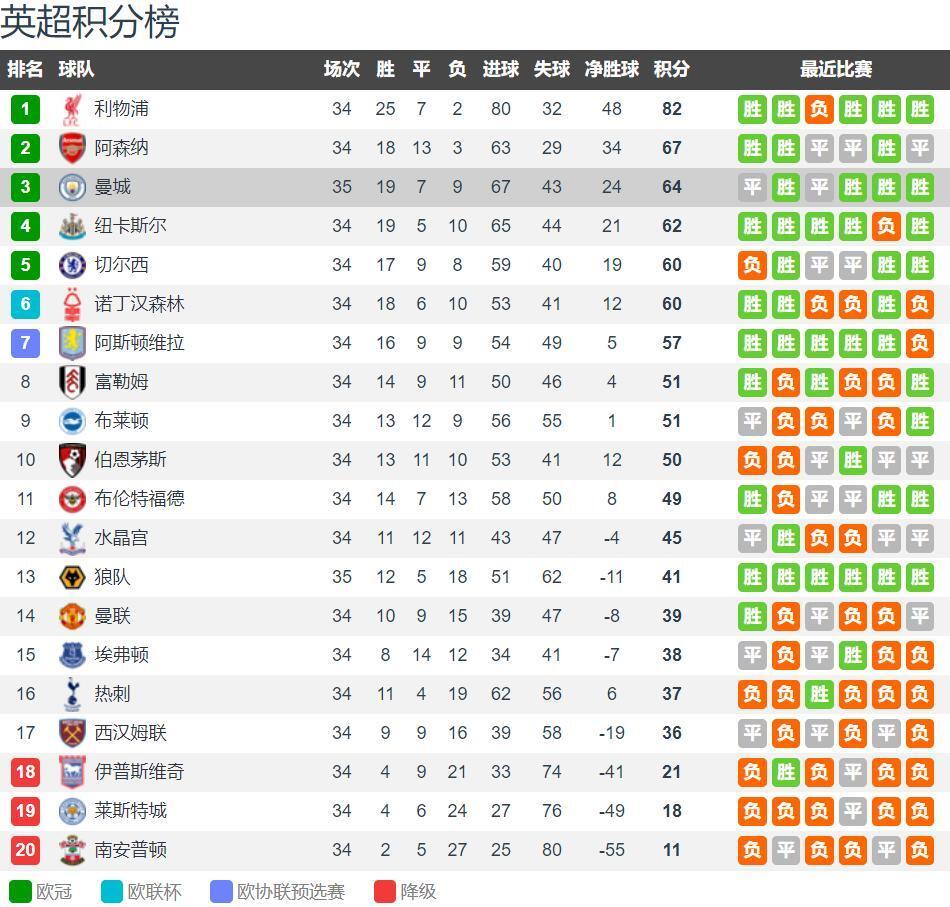This screenshot has width=950, height=907.
Task: Click Liverpool's orange 负 recent match badge
Action: coord(819,109)
